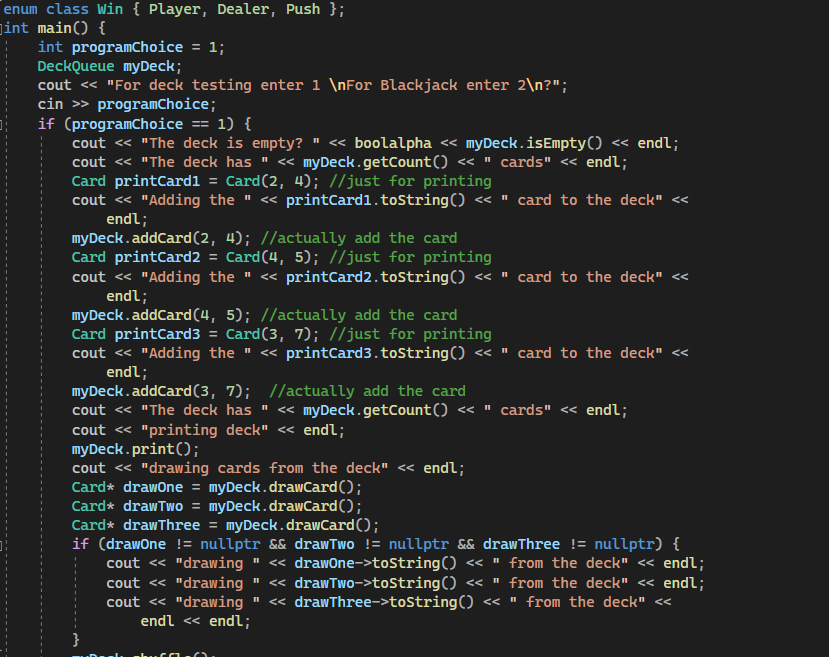829x657 pixels.
Task: Click the printCard1.toString() call
Action: pos(375,200)
